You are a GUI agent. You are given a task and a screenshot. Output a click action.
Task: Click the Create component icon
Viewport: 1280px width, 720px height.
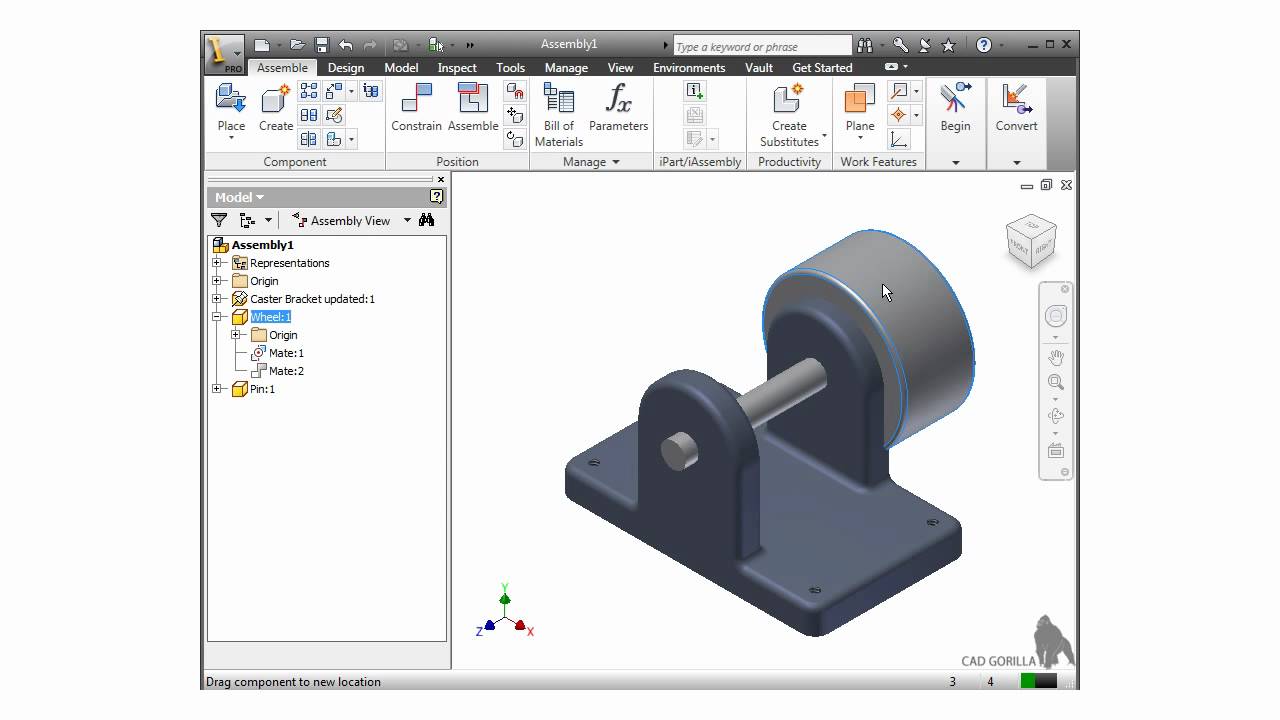[x=275, y=99]
